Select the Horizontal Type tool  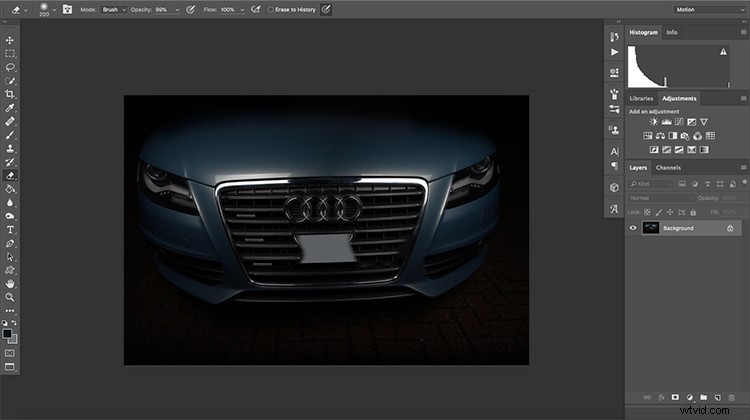(x=10, y=230)
